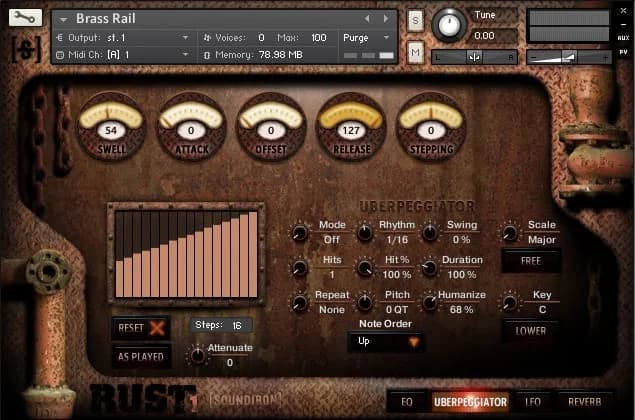Click the Humanize knob

click(430, 302)
